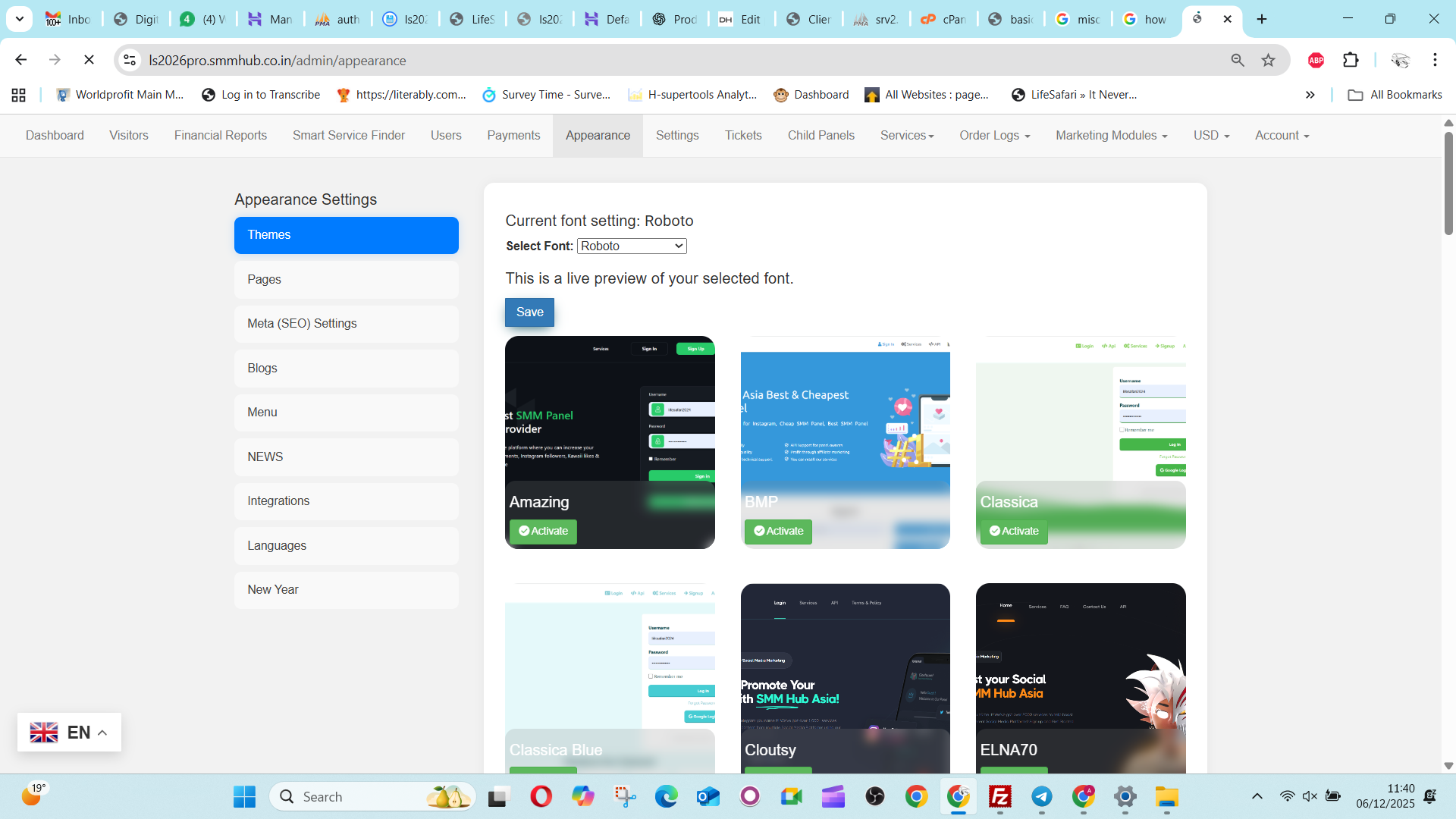The width and height of the screenshot is (1456, 819).
Task: Expand the Marketing Modules dropdown
Action: tap(1111, 136)
